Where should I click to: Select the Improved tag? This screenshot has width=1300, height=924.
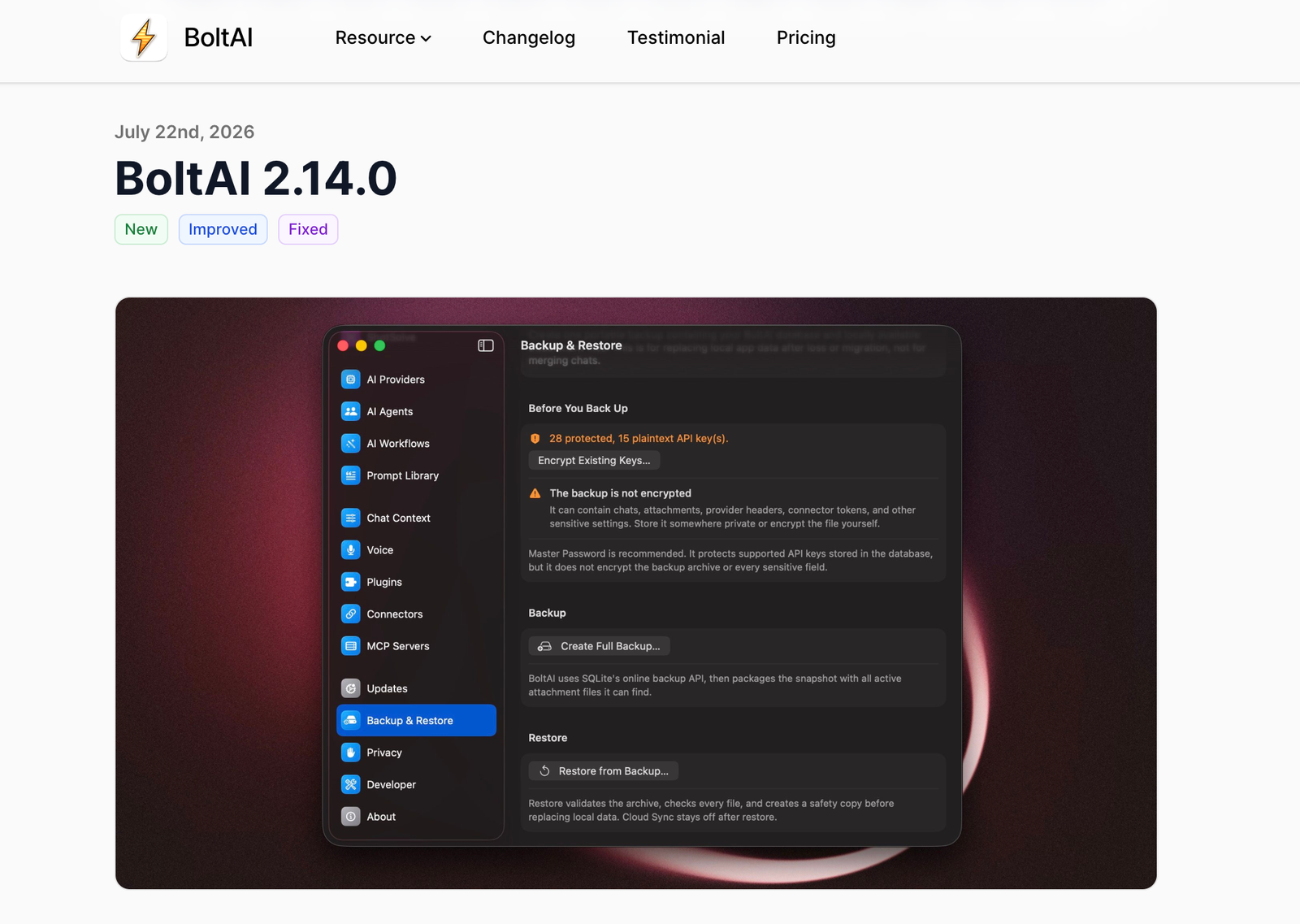click(223, 229)
